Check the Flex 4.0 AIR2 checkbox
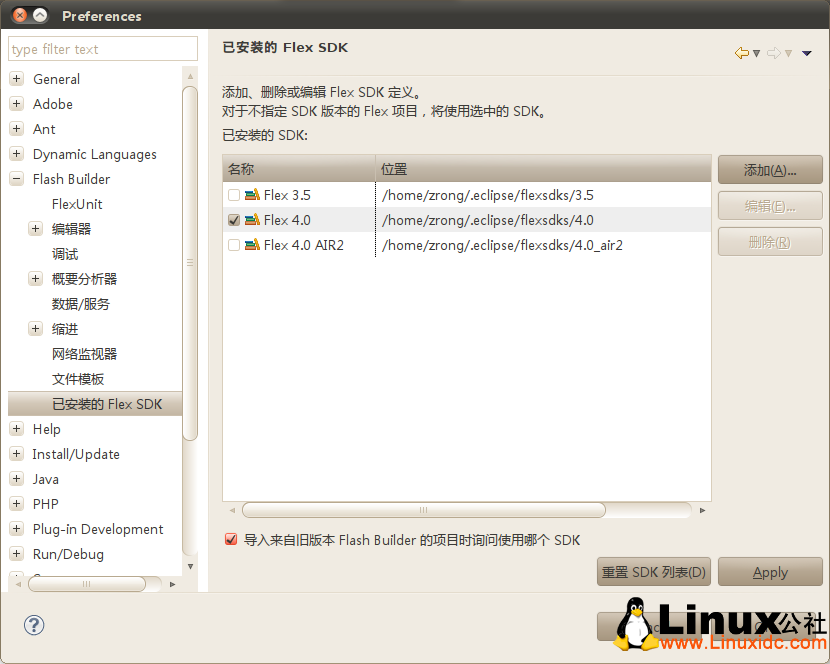Screen dimensions: 830x664 [234, 245]
